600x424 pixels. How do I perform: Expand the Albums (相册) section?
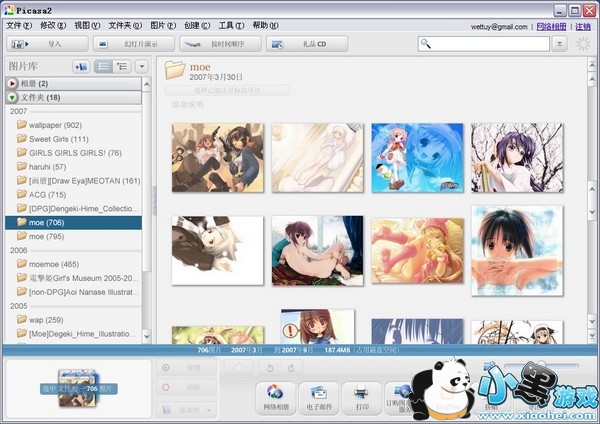(x=12, y=83)
